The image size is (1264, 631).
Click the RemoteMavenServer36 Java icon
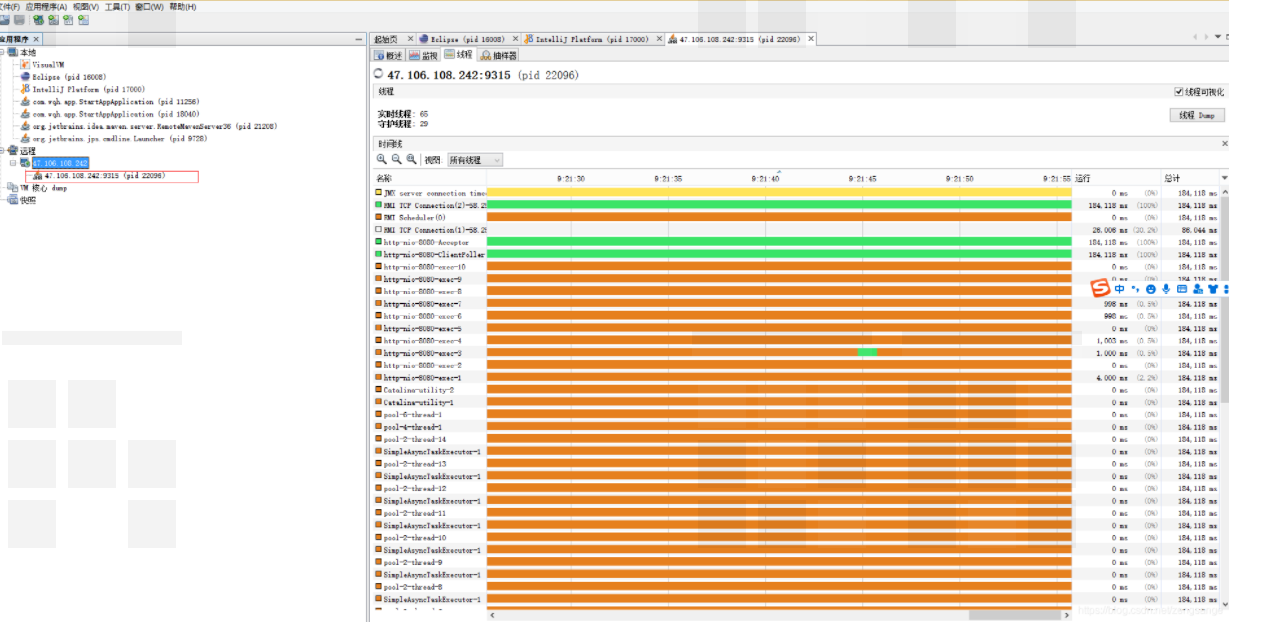pyautogui.click(x=25, y=126)
